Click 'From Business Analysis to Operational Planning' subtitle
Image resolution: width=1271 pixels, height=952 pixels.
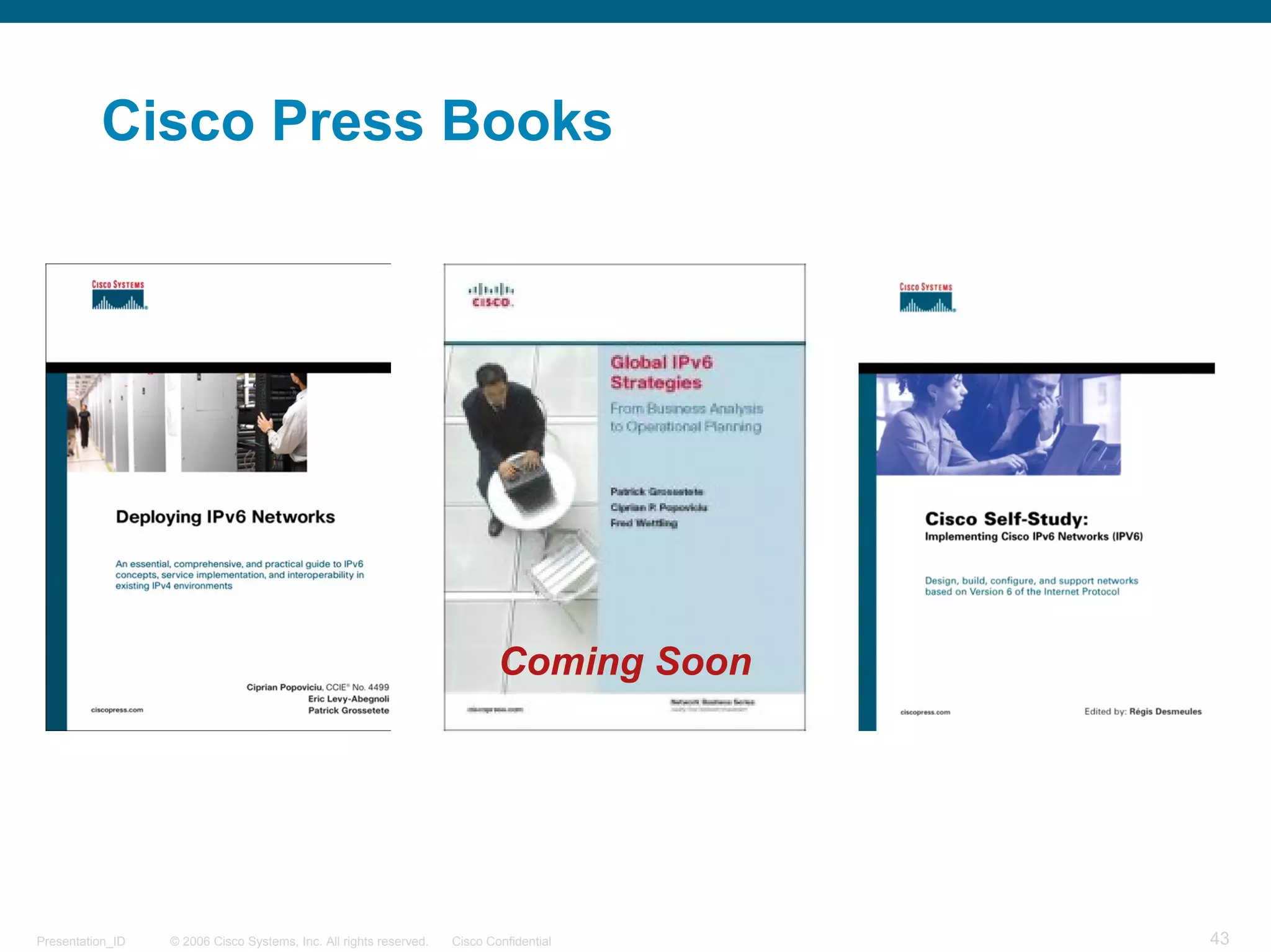[x=686, y=417]
